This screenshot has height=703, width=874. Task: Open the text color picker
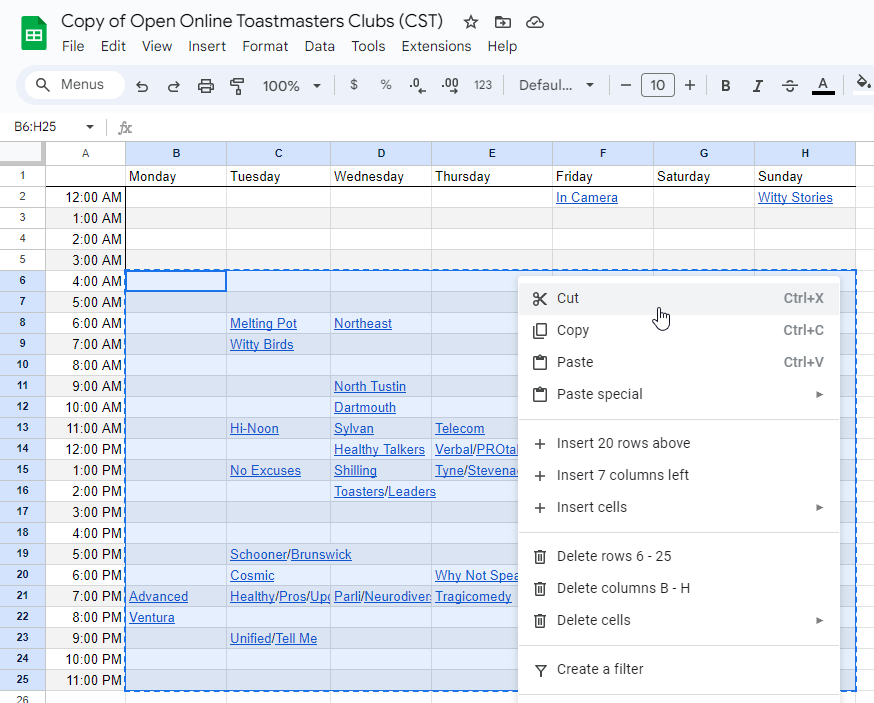(x=823, y=86)
